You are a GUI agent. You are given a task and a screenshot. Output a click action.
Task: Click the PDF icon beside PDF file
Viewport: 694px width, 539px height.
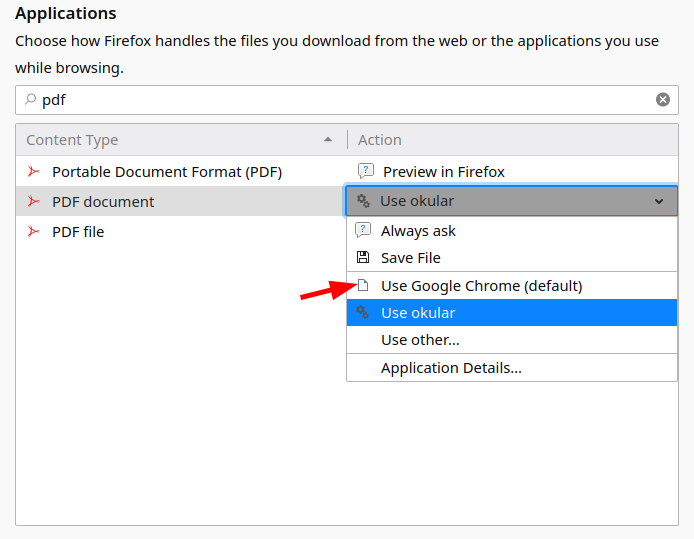(x=34, y=231)
